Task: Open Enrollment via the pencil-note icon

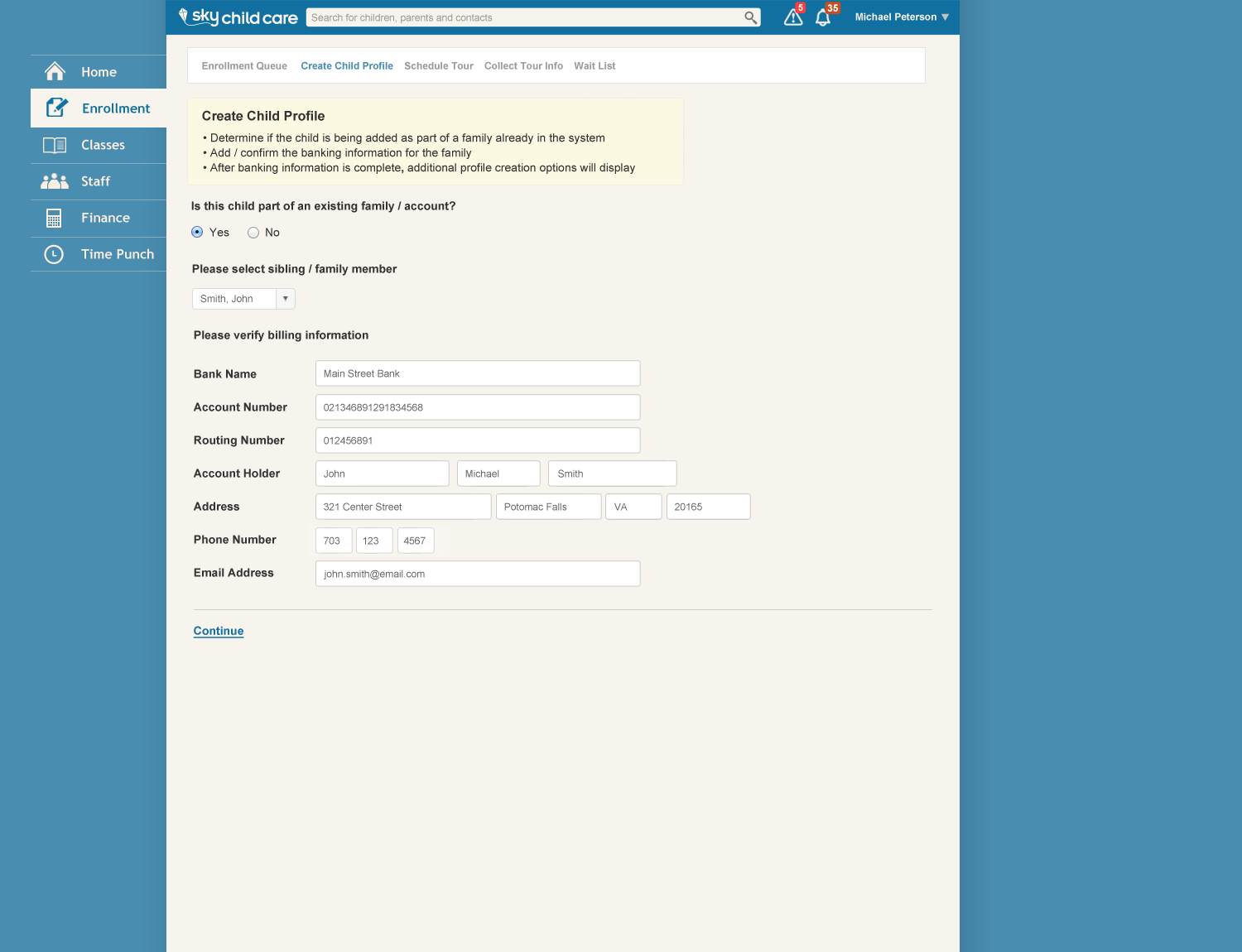Action: point(56,108)
